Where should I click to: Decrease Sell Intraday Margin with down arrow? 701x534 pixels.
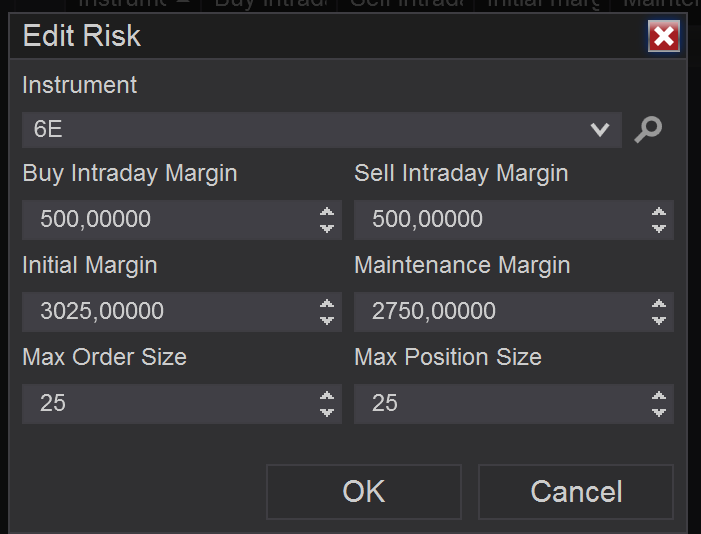pos(659,228)
